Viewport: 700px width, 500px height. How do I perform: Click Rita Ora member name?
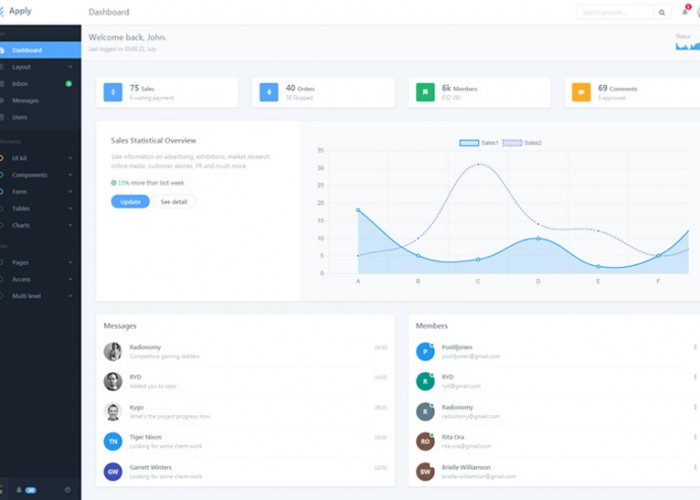tap(453, 437)
